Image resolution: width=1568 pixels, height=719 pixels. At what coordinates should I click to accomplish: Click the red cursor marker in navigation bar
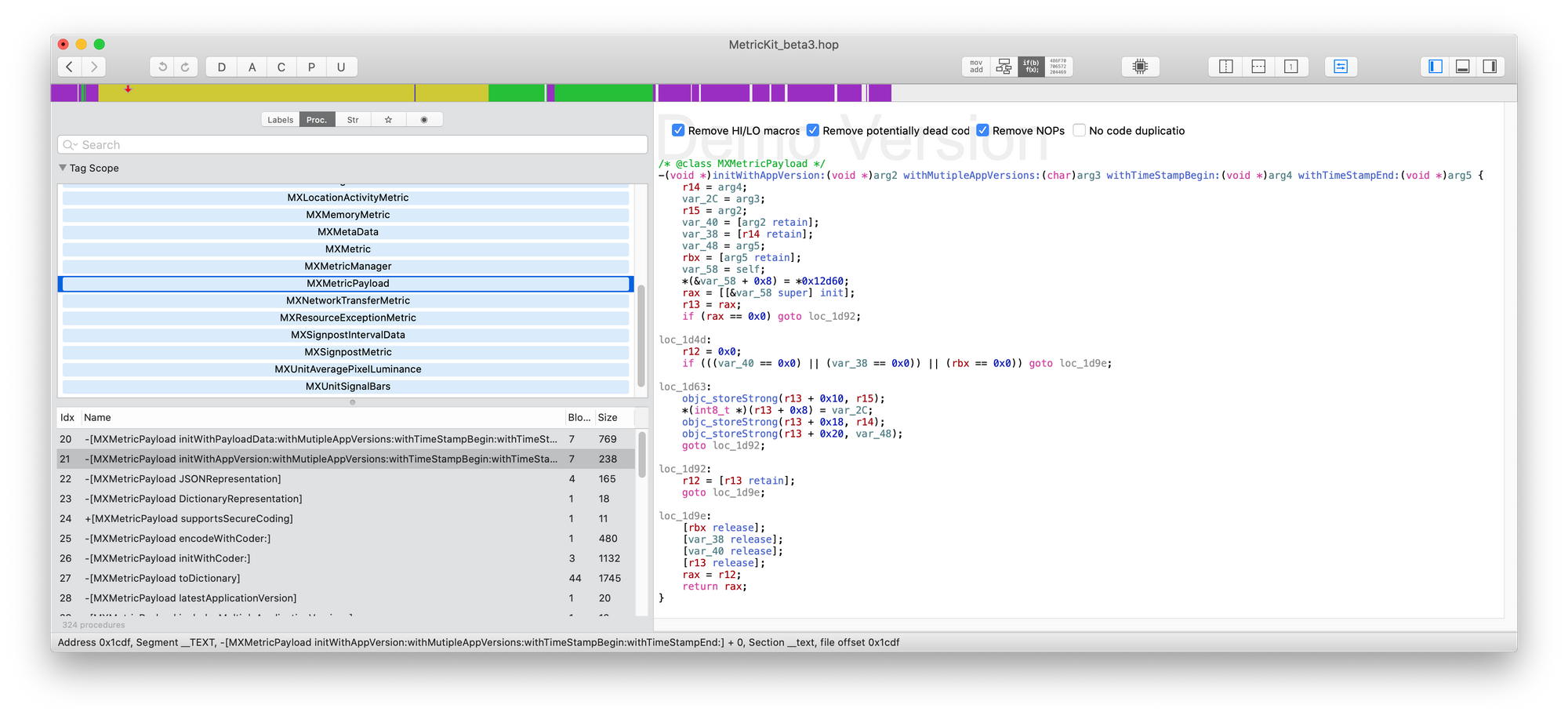[x=128, y=89]
